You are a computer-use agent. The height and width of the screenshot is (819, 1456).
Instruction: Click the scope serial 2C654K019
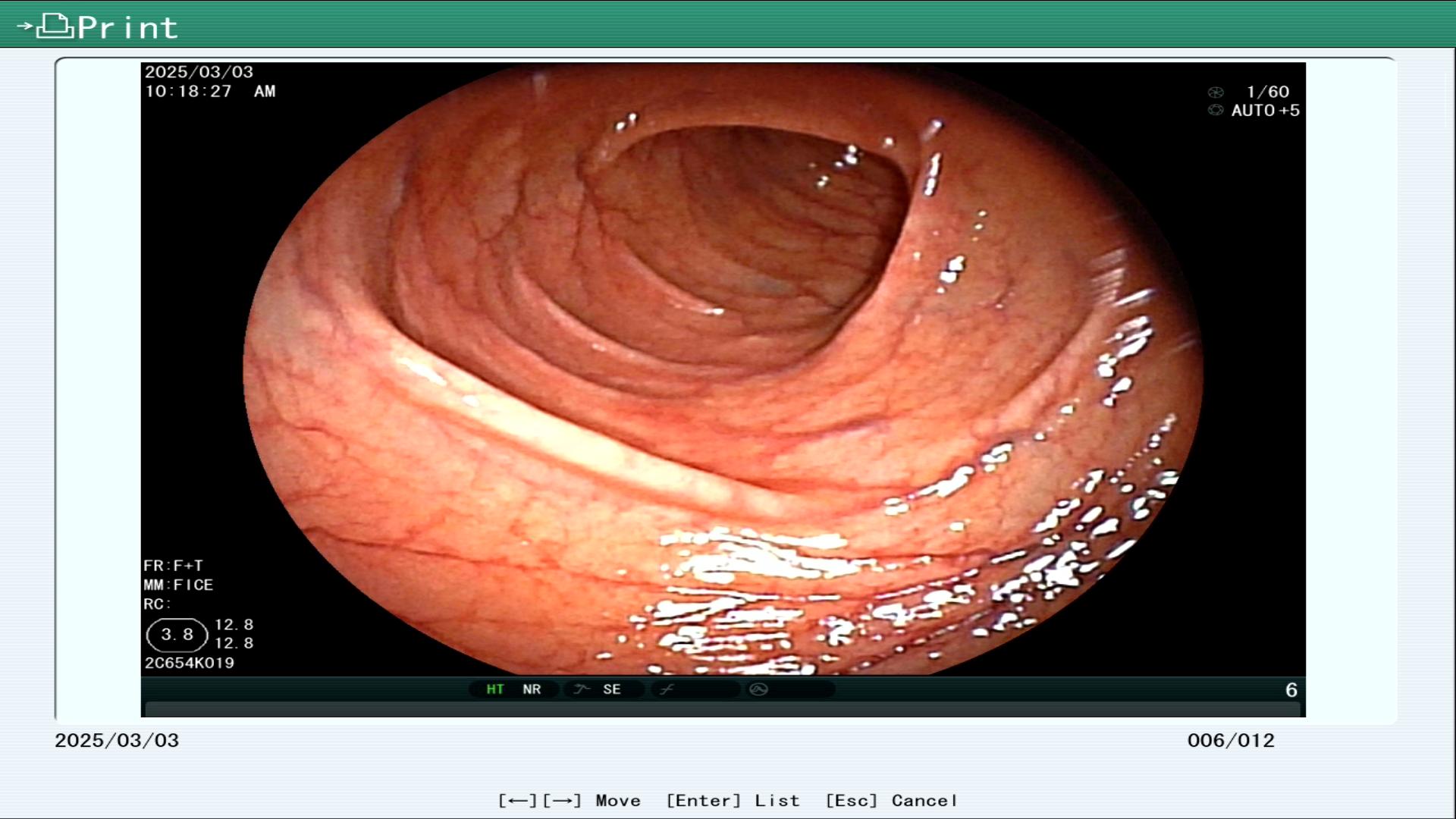coord(190,663)
